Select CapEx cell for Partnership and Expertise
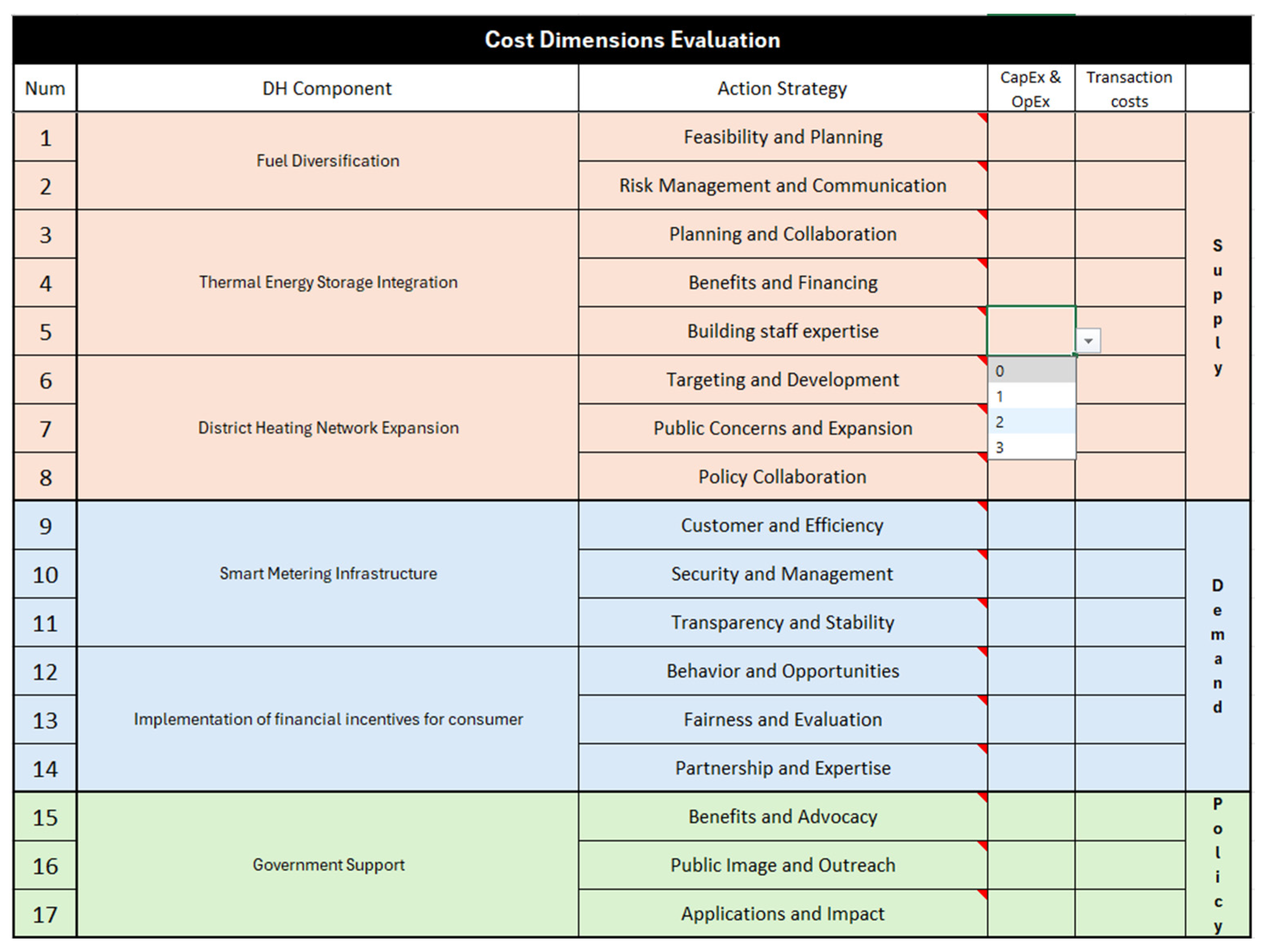 pyautogui.click(x=1031, y=768)
